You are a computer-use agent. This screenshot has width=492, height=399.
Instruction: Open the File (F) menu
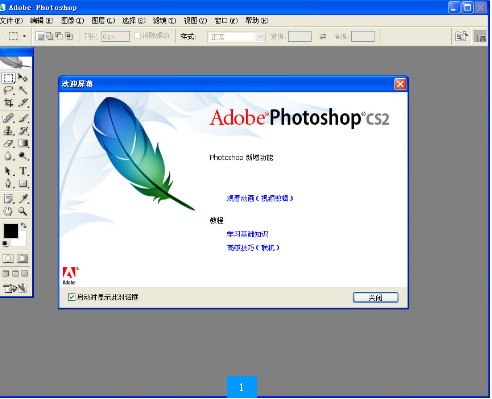point(11,21)
